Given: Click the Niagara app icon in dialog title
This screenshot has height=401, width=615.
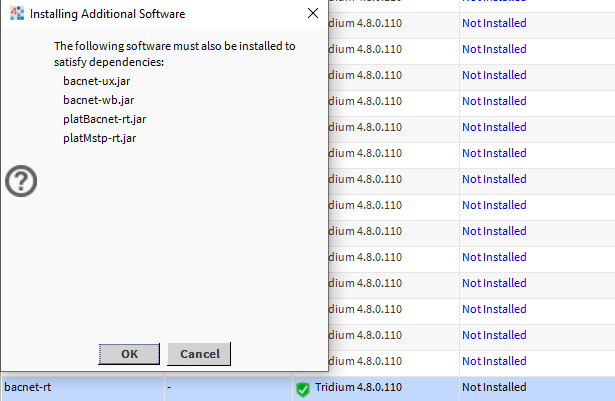Looking at the screenshot, I should point(15,14).
